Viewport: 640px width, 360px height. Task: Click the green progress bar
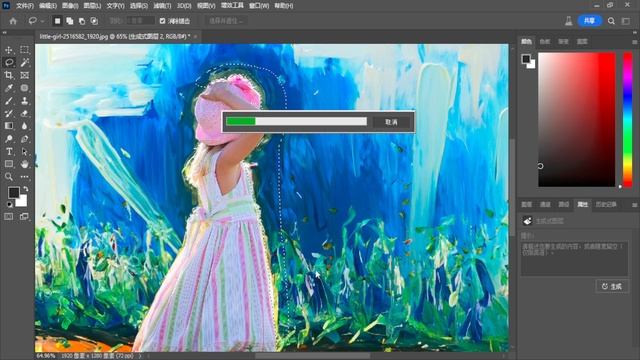click(x=241, y=121)
